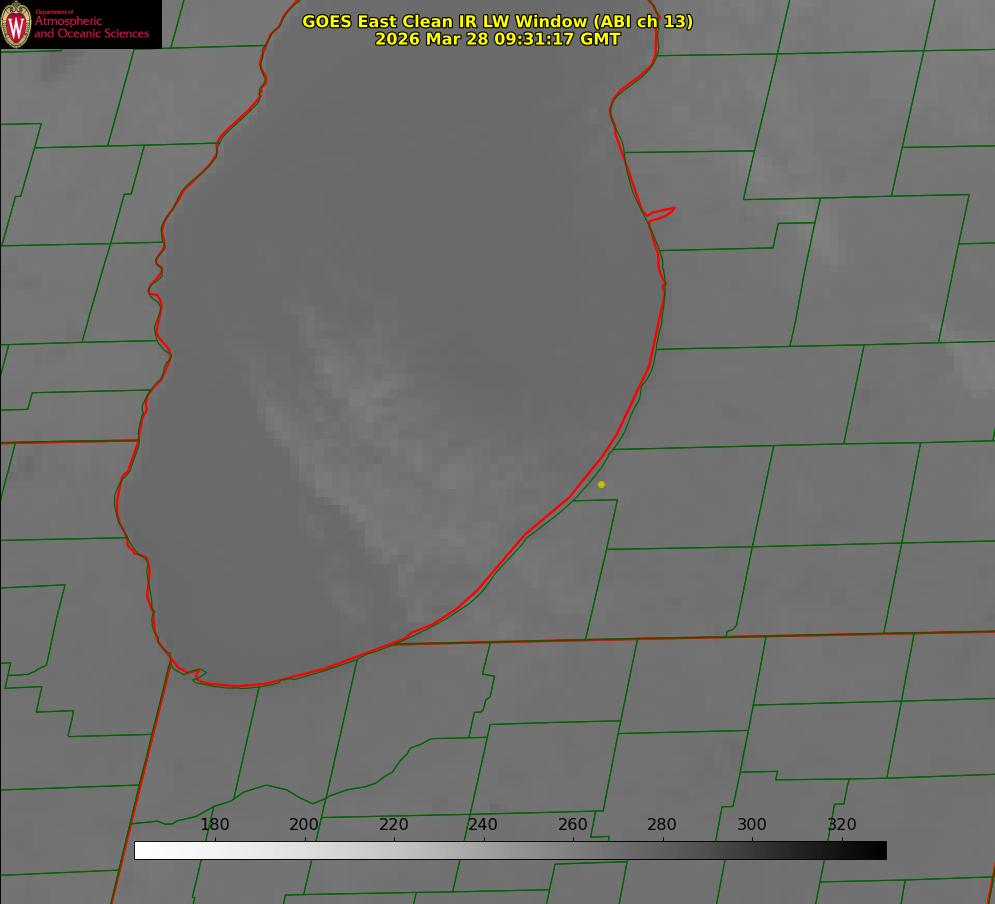Viewport: 995px width, 904px height.
Task: Click the 260 value on the temperature scale
Action: point(573,825)
